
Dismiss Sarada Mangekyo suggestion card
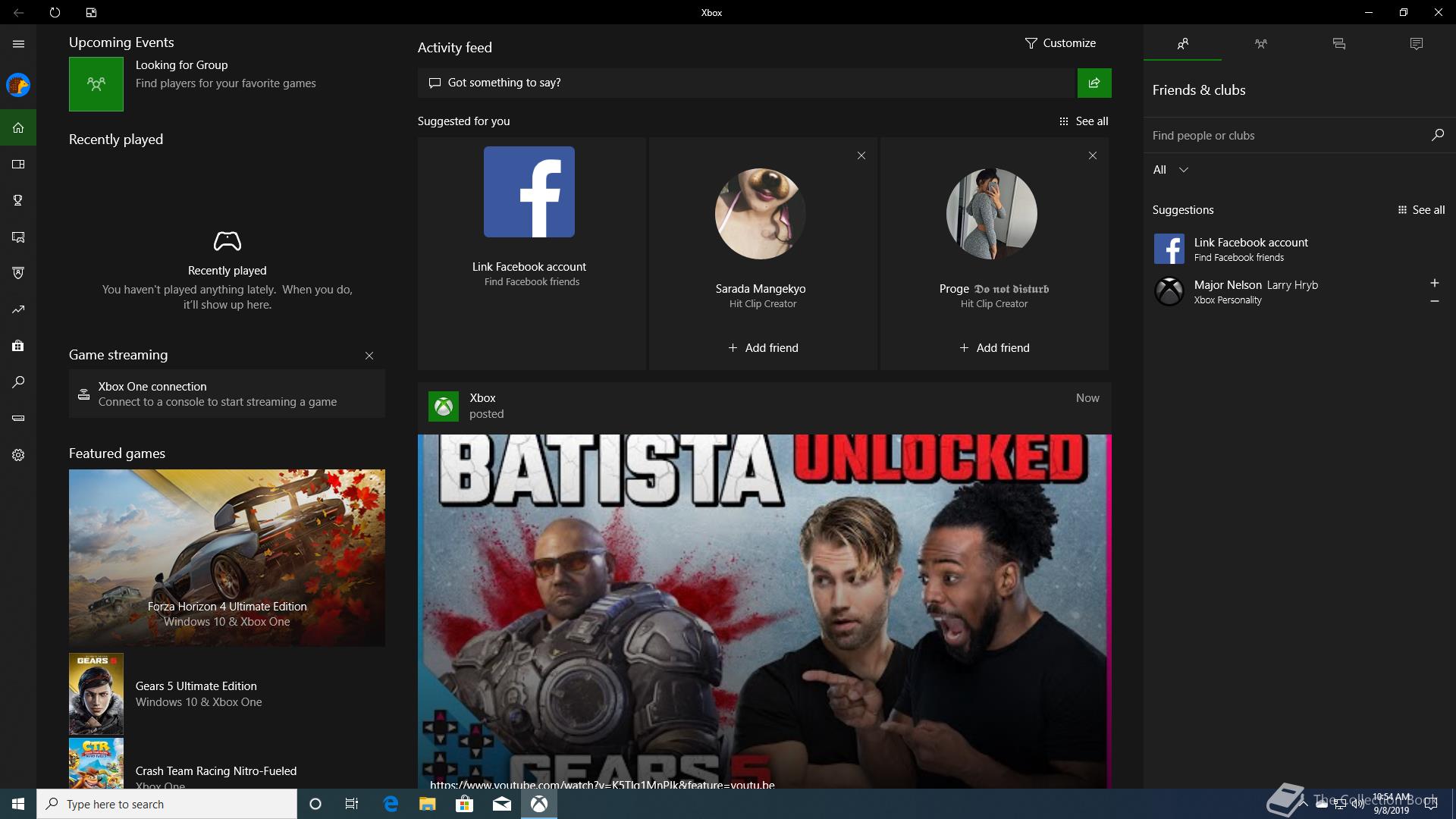pos(861,155)
